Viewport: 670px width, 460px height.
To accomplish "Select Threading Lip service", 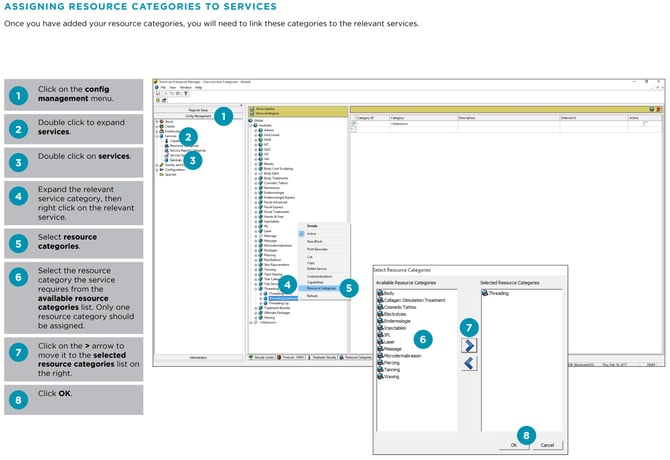I will (x=279, y=303).
